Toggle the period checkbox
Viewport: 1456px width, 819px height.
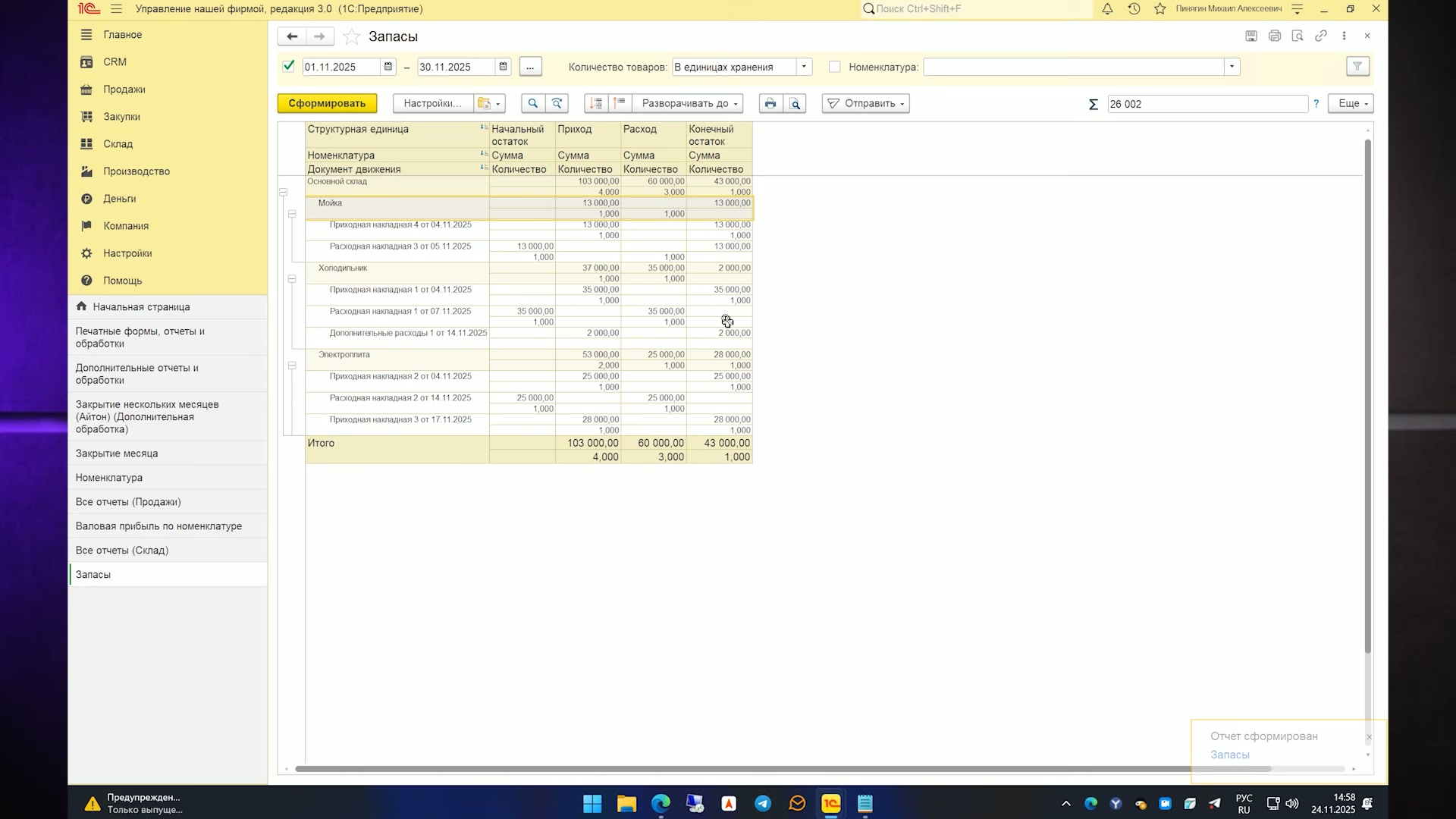click(x=288, y=66)
